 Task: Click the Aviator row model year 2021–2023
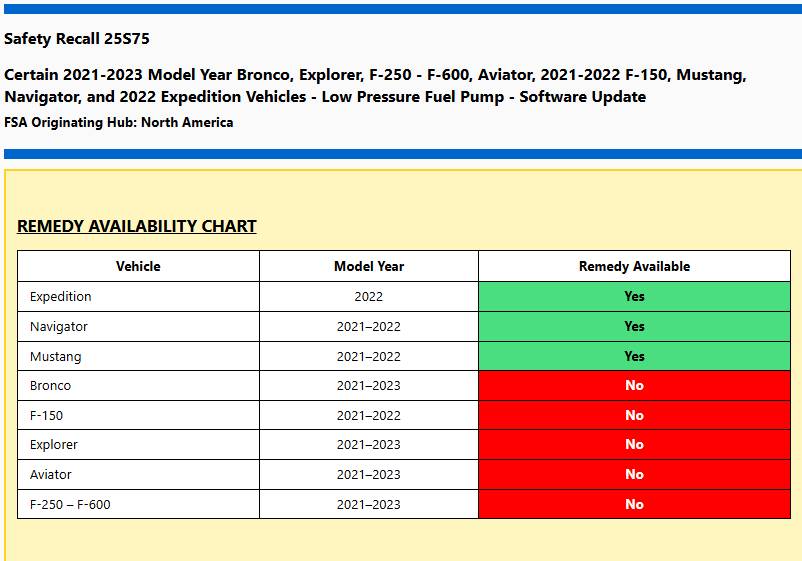(x=369, y=475)
